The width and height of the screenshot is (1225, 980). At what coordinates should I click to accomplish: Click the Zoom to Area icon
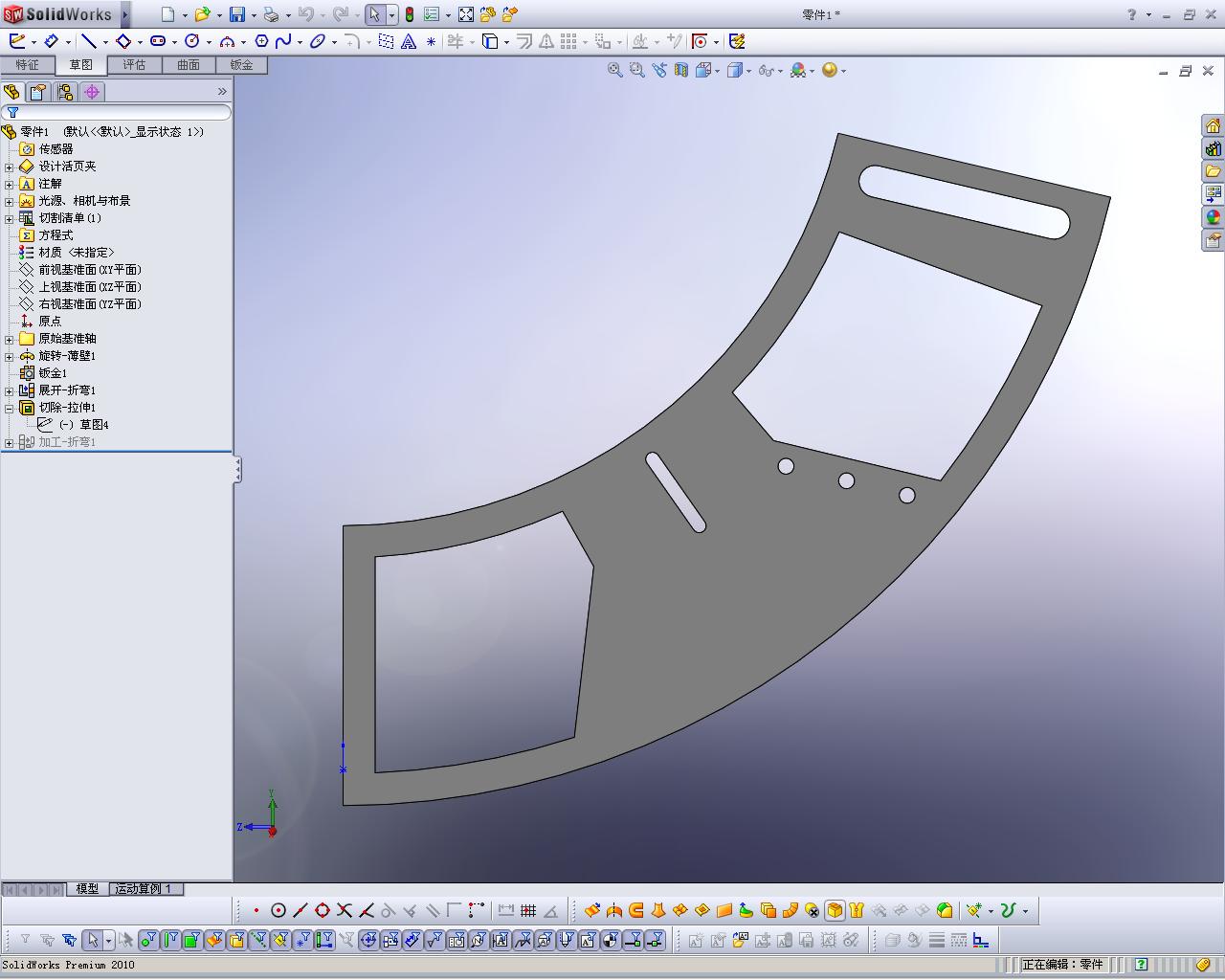(637, 70)
